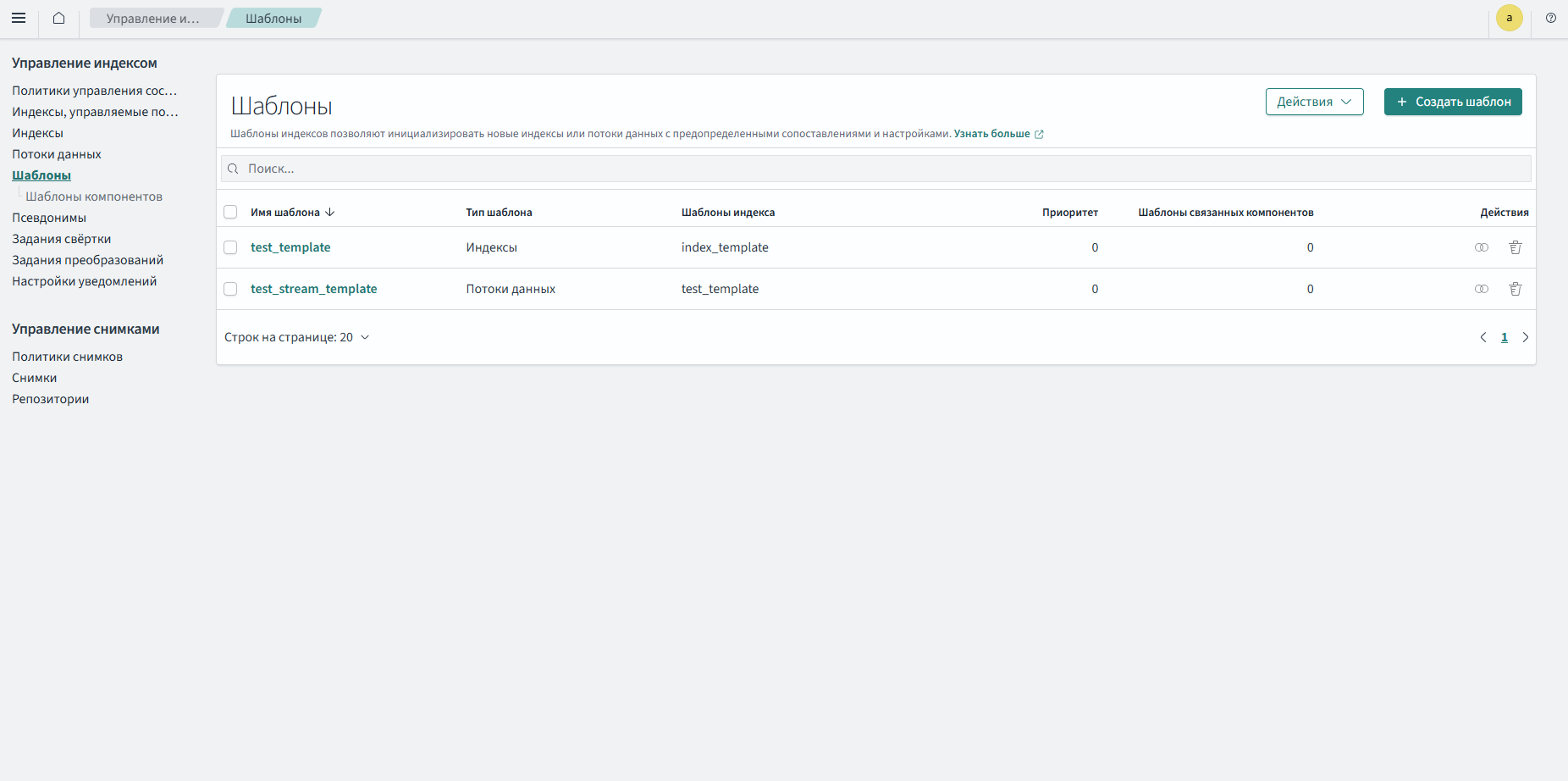Select all templates with header checkbox
The image size is (1568, 781).
(230, 212)
